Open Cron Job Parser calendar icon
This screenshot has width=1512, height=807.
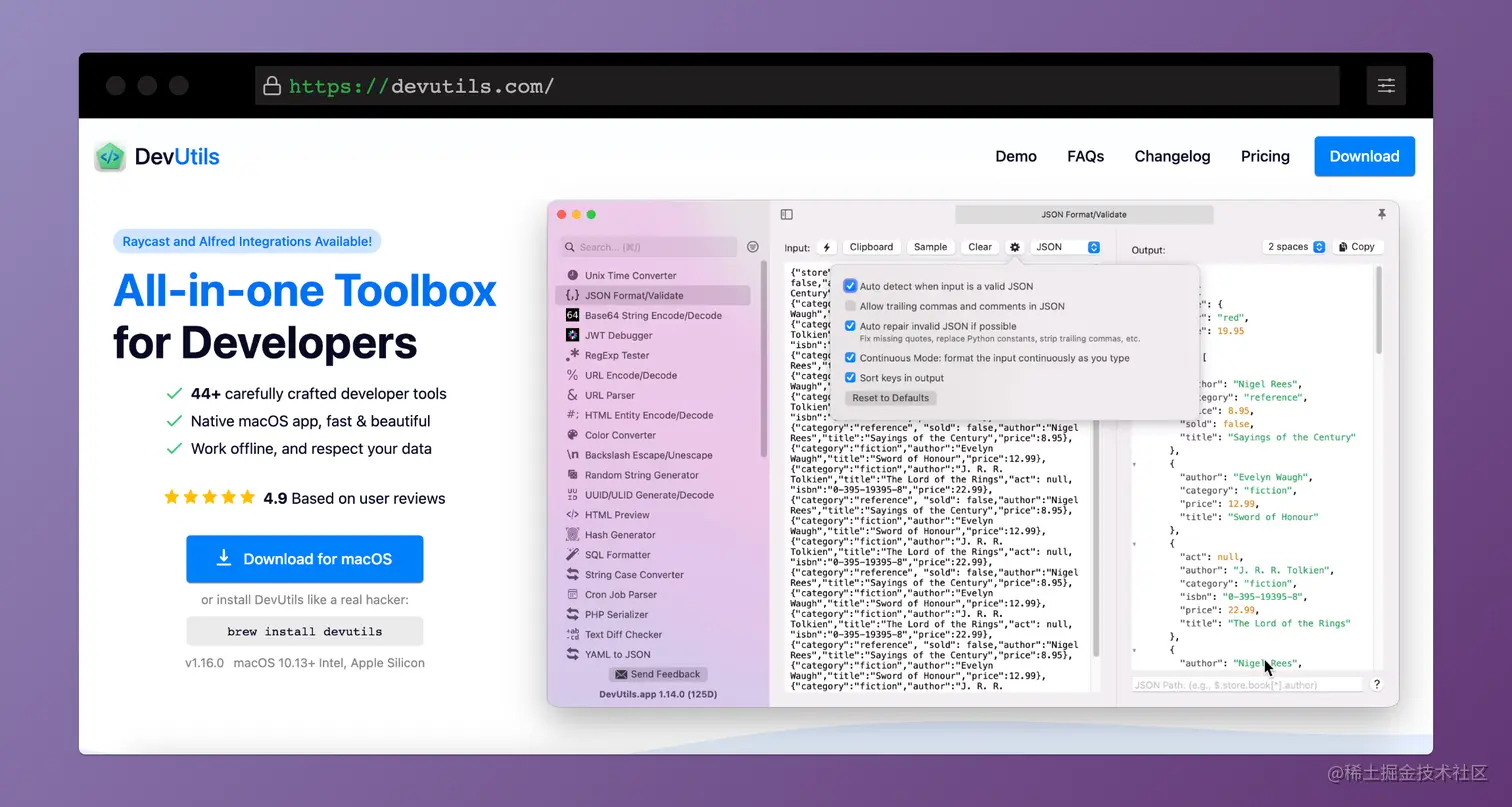(572, 595)
